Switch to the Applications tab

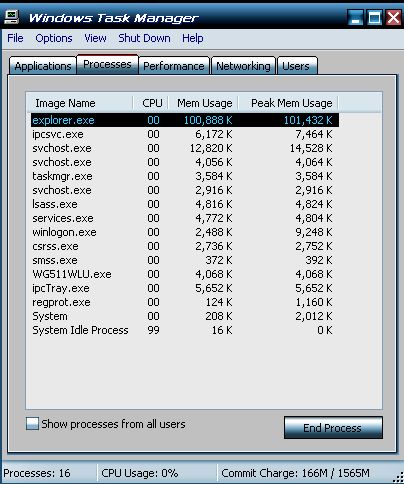click(43, 66)
